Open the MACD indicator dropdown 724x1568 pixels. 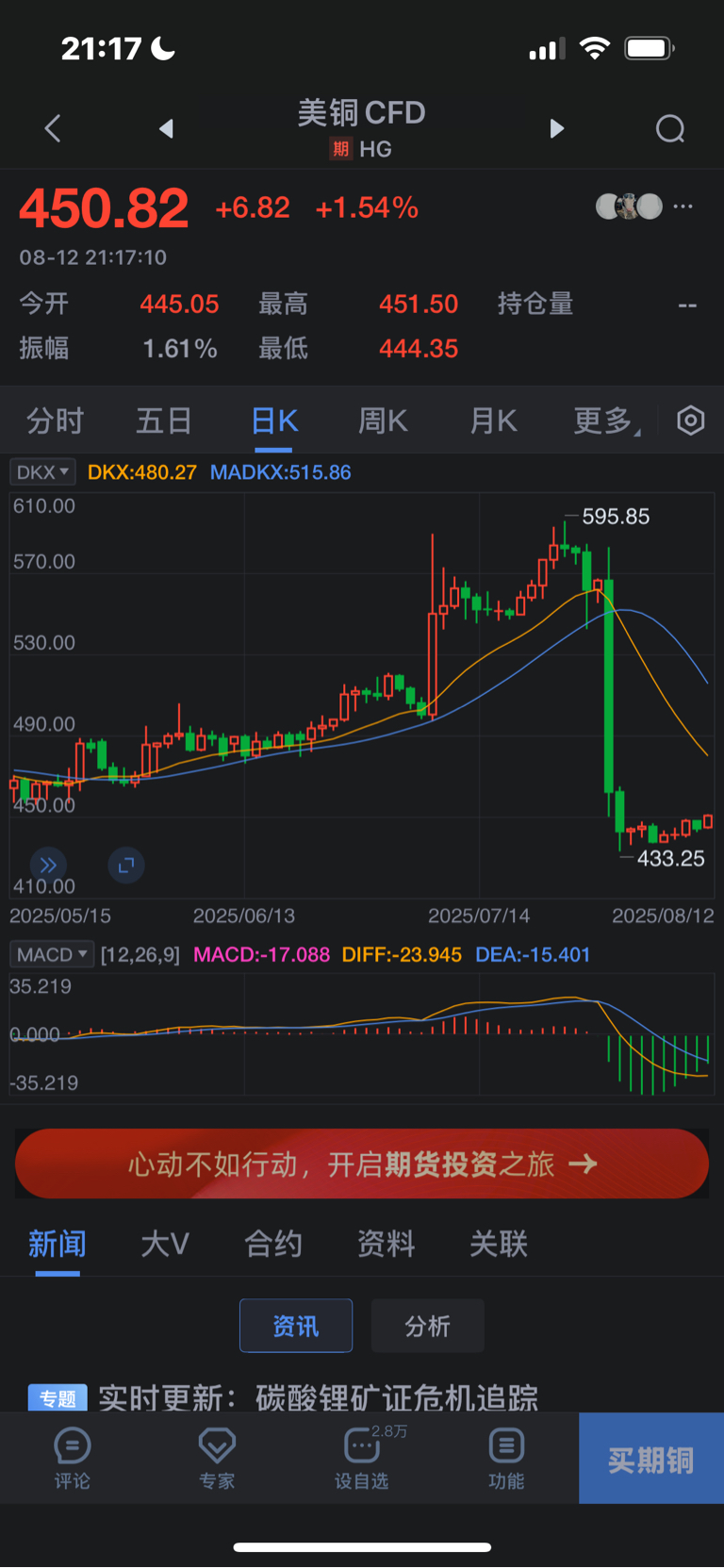(x=52, y=954)
